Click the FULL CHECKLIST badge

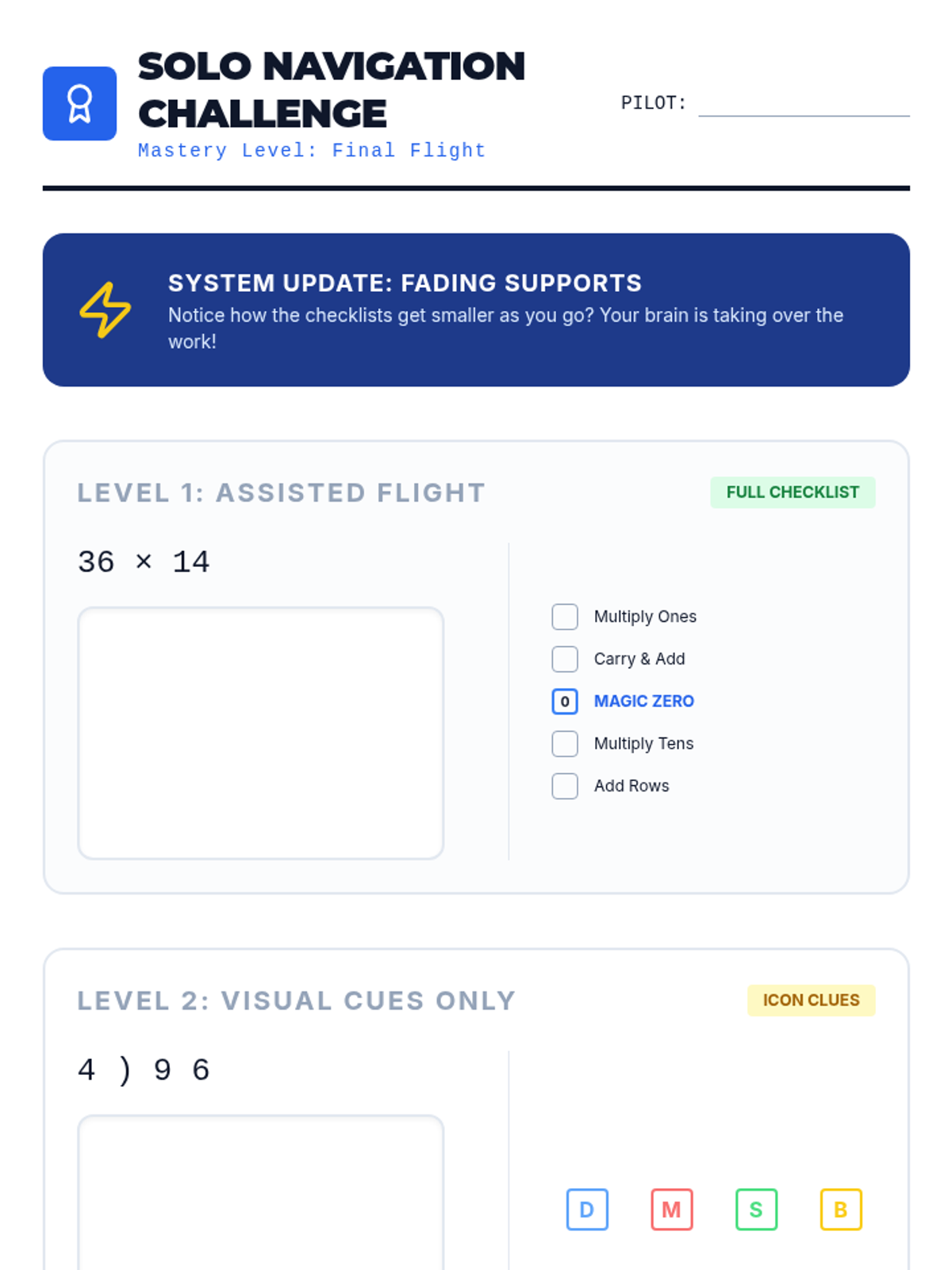pos(793,492)
